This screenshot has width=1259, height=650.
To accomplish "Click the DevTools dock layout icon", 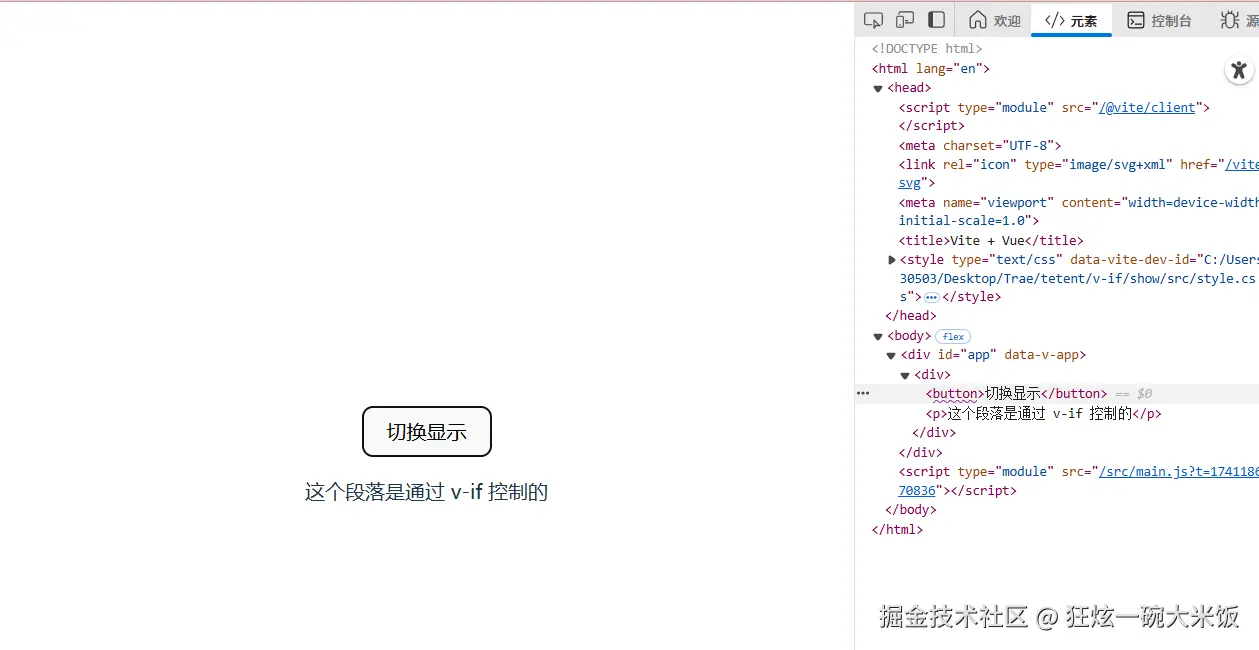I will tap(937, 19).
